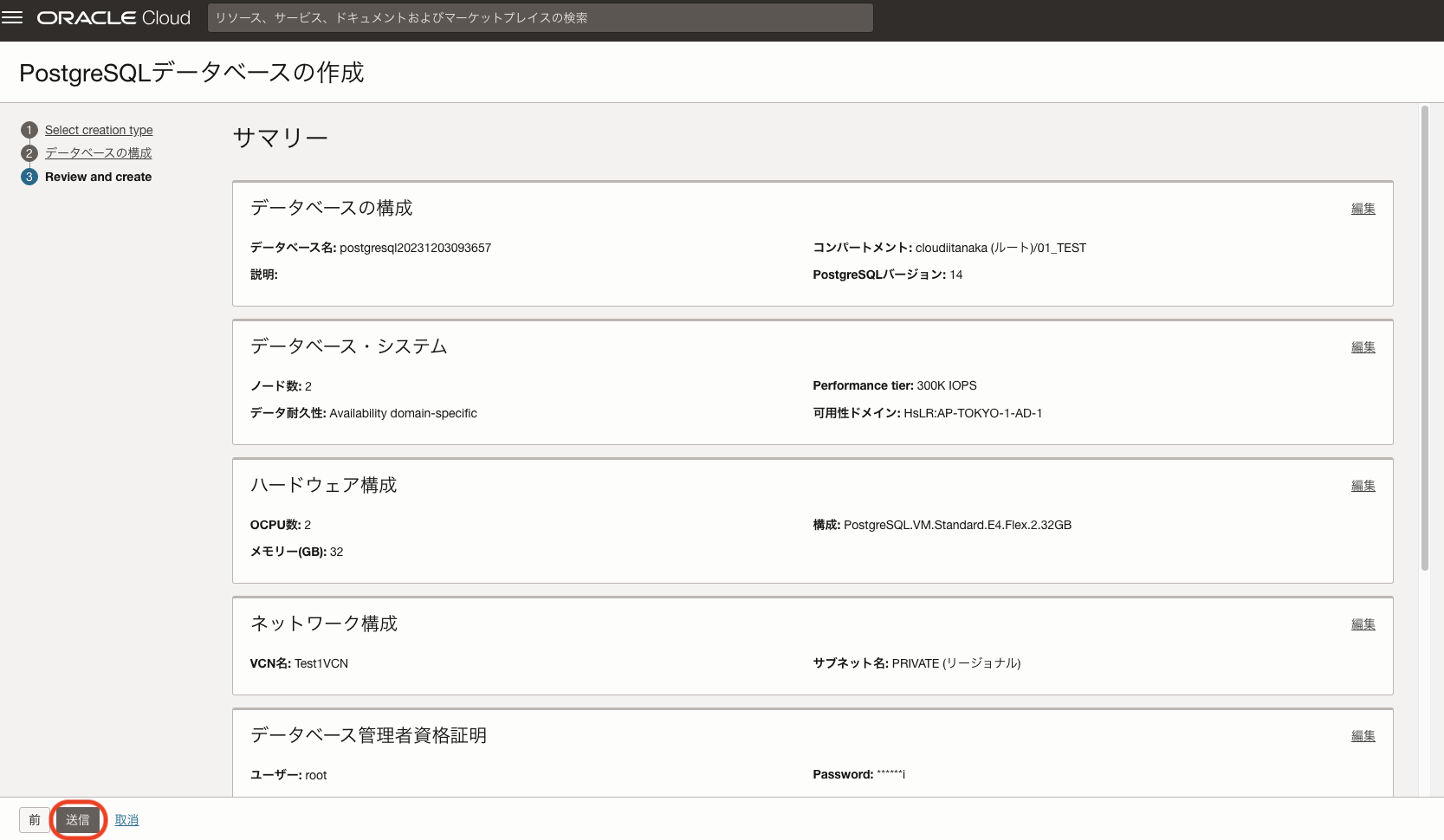The height and width of the screenshot is (840, 1444).
Task: Open the hamburger navigation menu
Action: pyautogui.click(x=12, y=18)
